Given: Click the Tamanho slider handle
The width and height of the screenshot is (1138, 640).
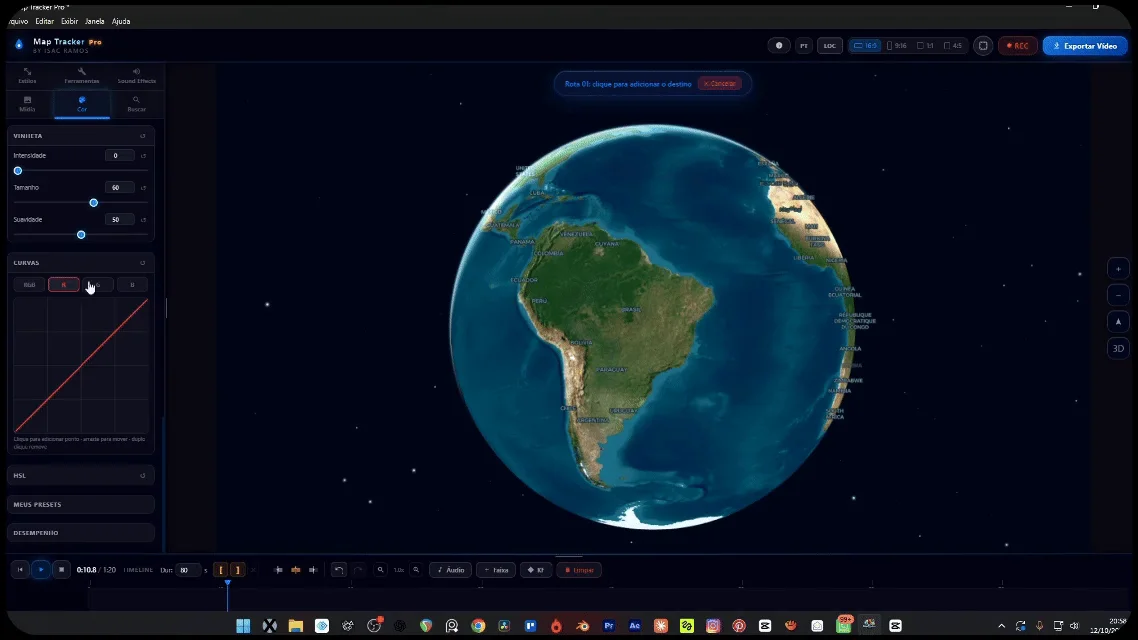Looking at the screenshot, I should click(x=94, y=202).
